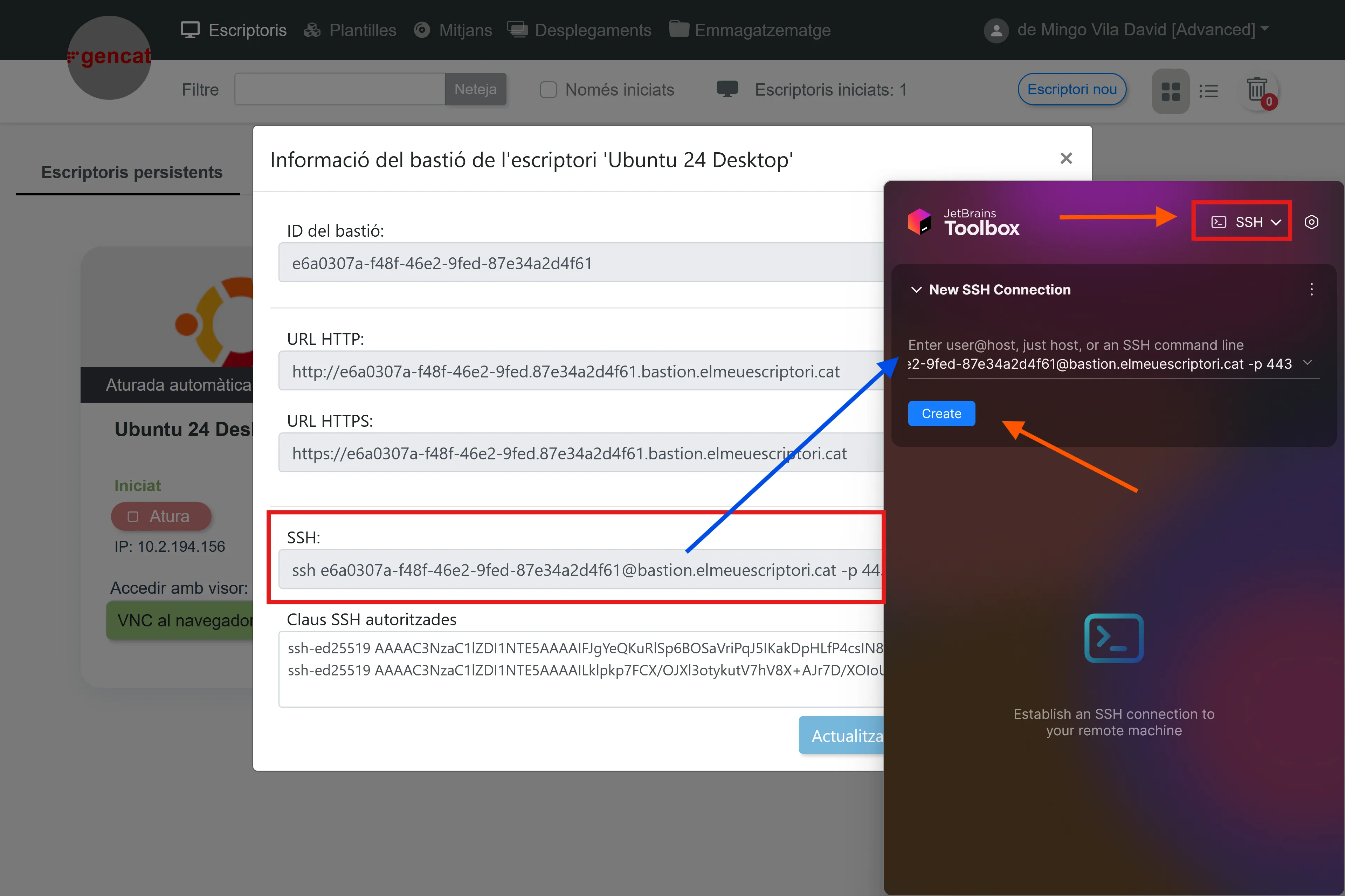This screenshot has width=1345, height=896.
Task: Close the bastion information dialog
Action: tap(1066, 158)
